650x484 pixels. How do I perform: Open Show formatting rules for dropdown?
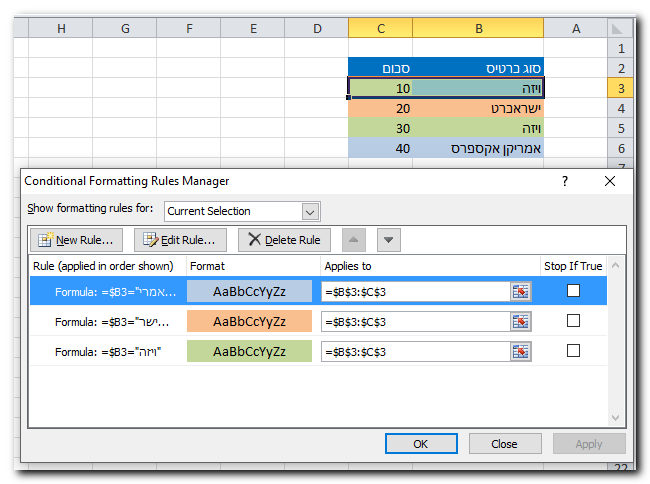tap(310, 211)
